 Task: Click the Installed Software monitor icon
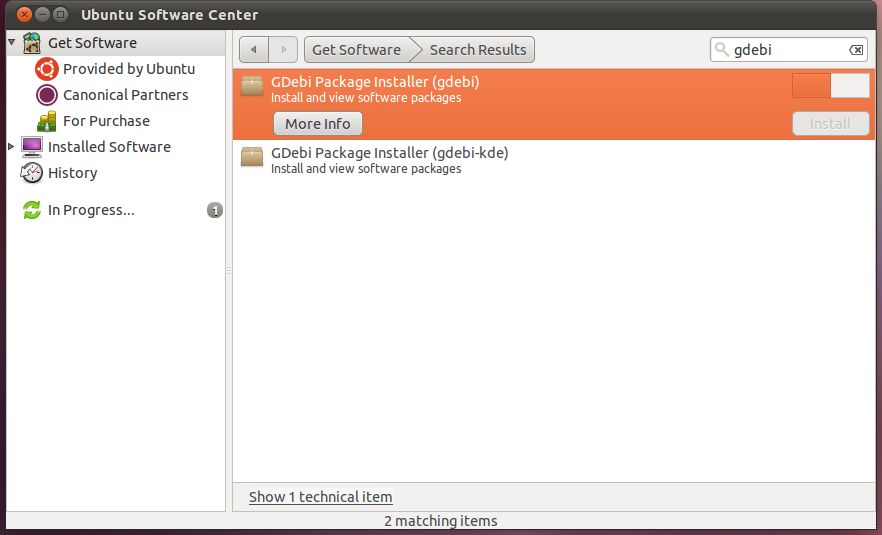(32, 147)
